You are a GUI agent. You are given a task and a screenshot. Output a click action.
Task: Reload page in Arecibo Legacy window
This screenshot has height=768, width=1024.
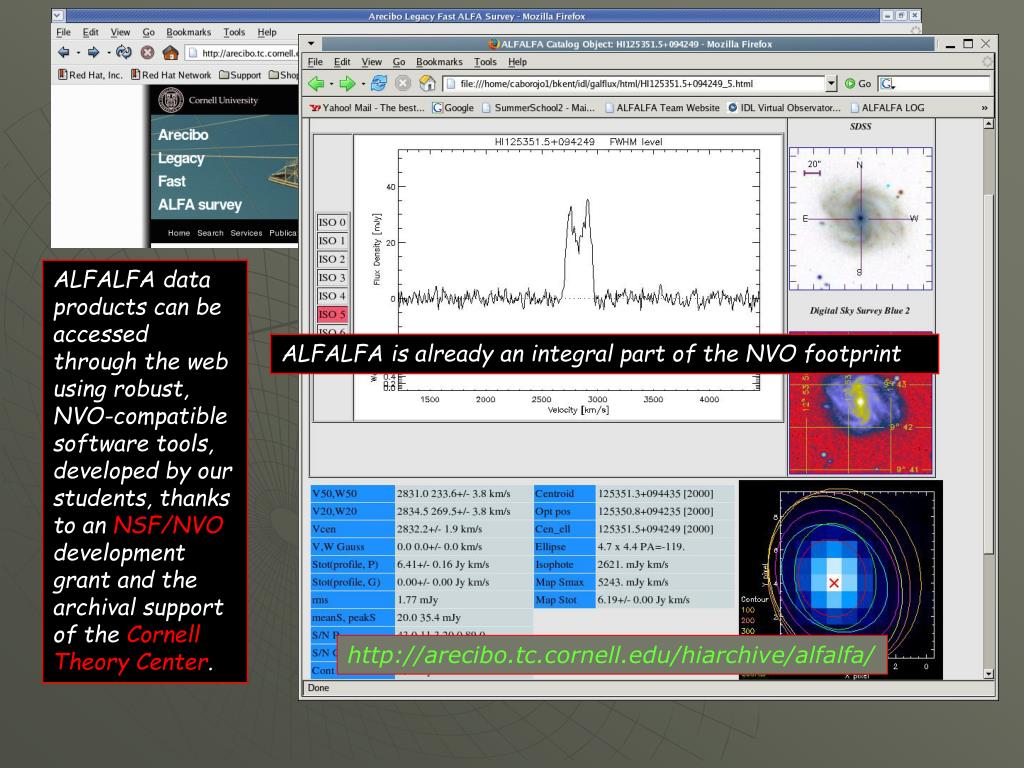123,52
